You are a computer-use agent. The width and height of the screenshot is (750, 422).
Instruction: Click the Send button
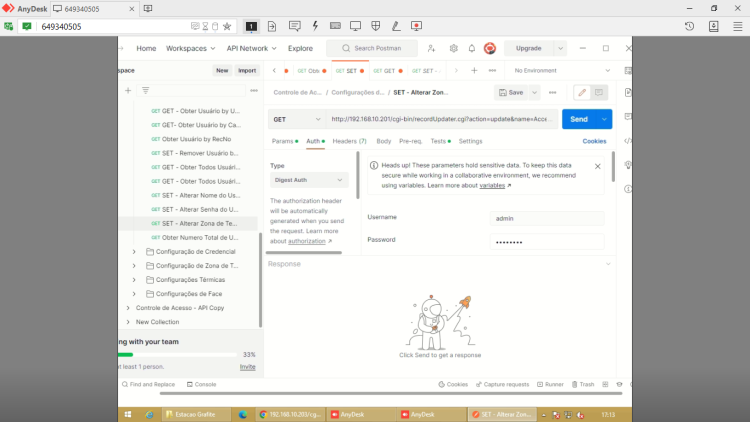pos(579,119)
